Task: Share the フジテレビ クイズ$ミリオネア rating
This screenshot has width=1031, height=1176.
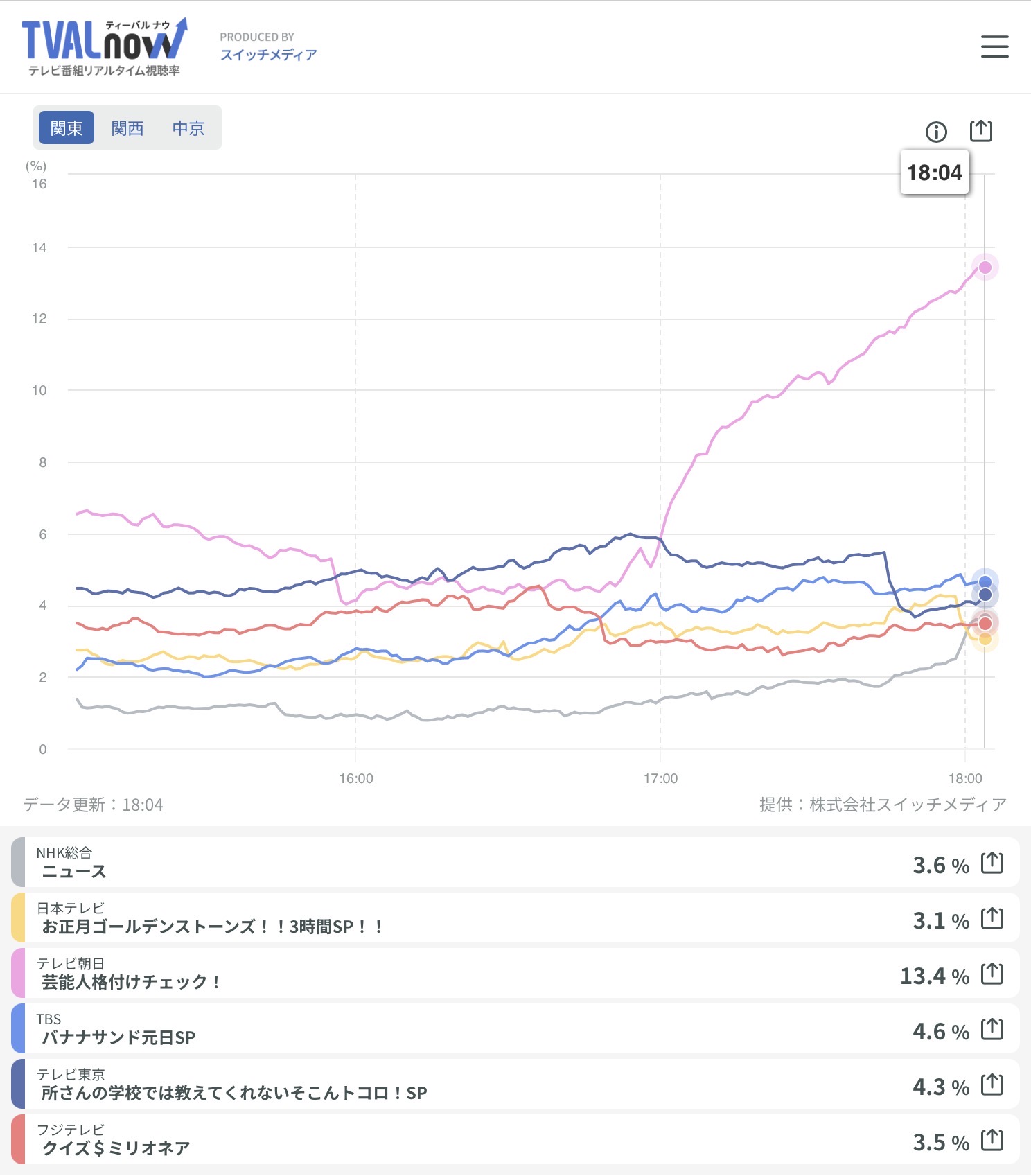Action: pyautogui.click(x=992, y=1141)
